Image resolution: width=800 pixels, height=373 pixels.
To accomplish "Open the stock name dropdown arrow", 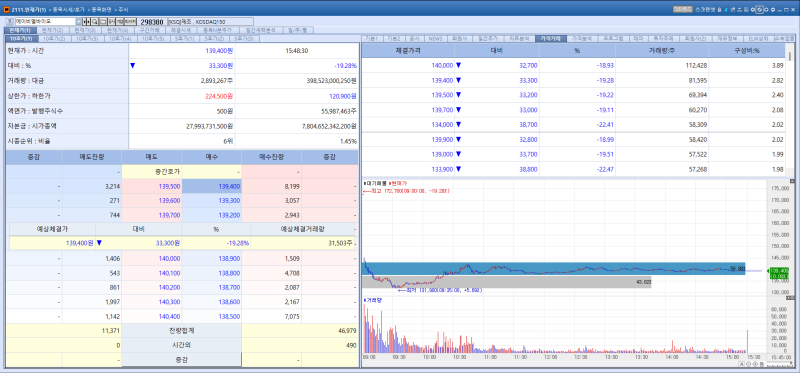I will coord(79,22).
